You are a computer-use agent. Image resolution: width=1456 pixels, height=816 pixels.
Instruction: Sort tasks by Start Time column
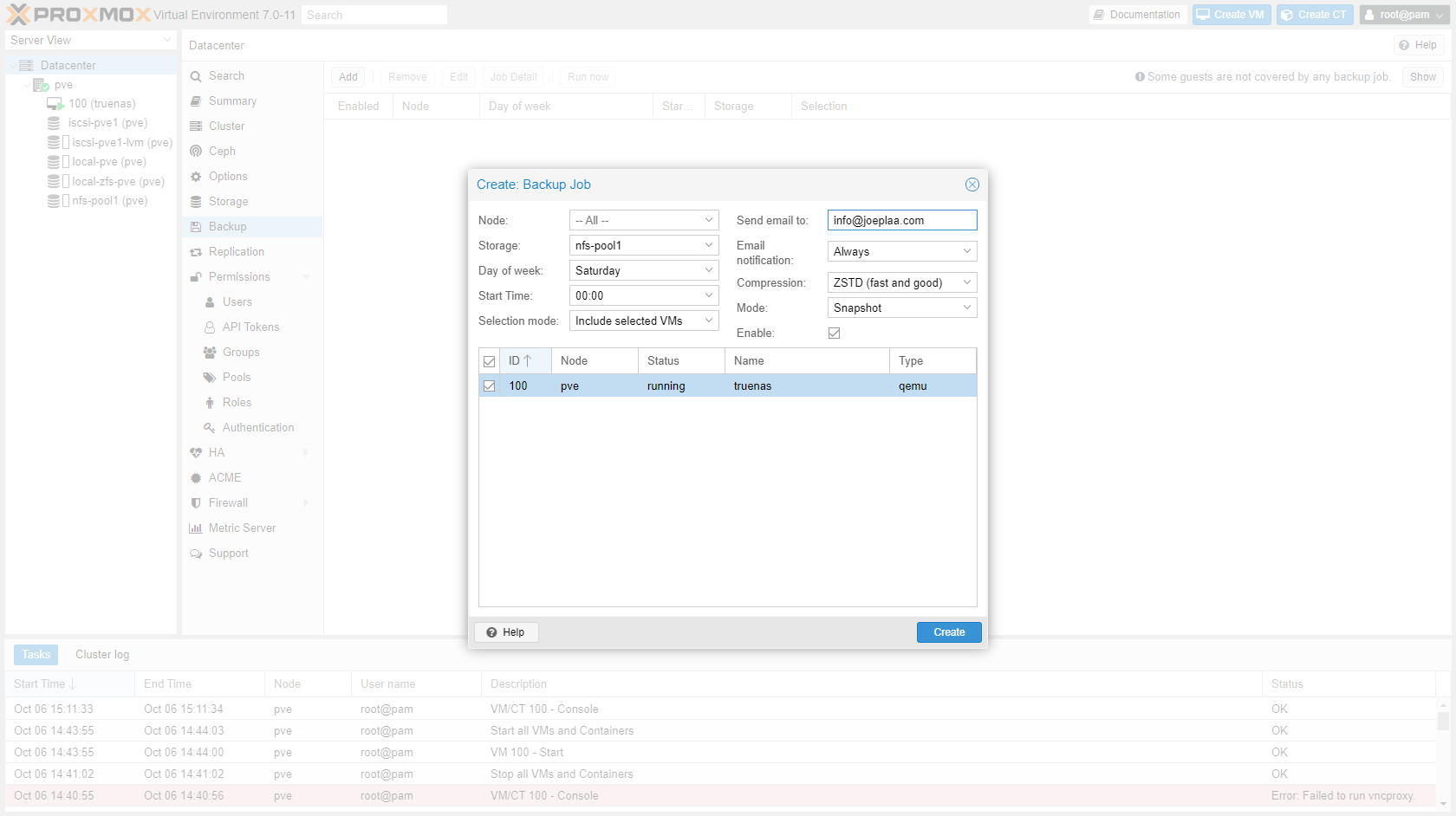tap(69, 684)
